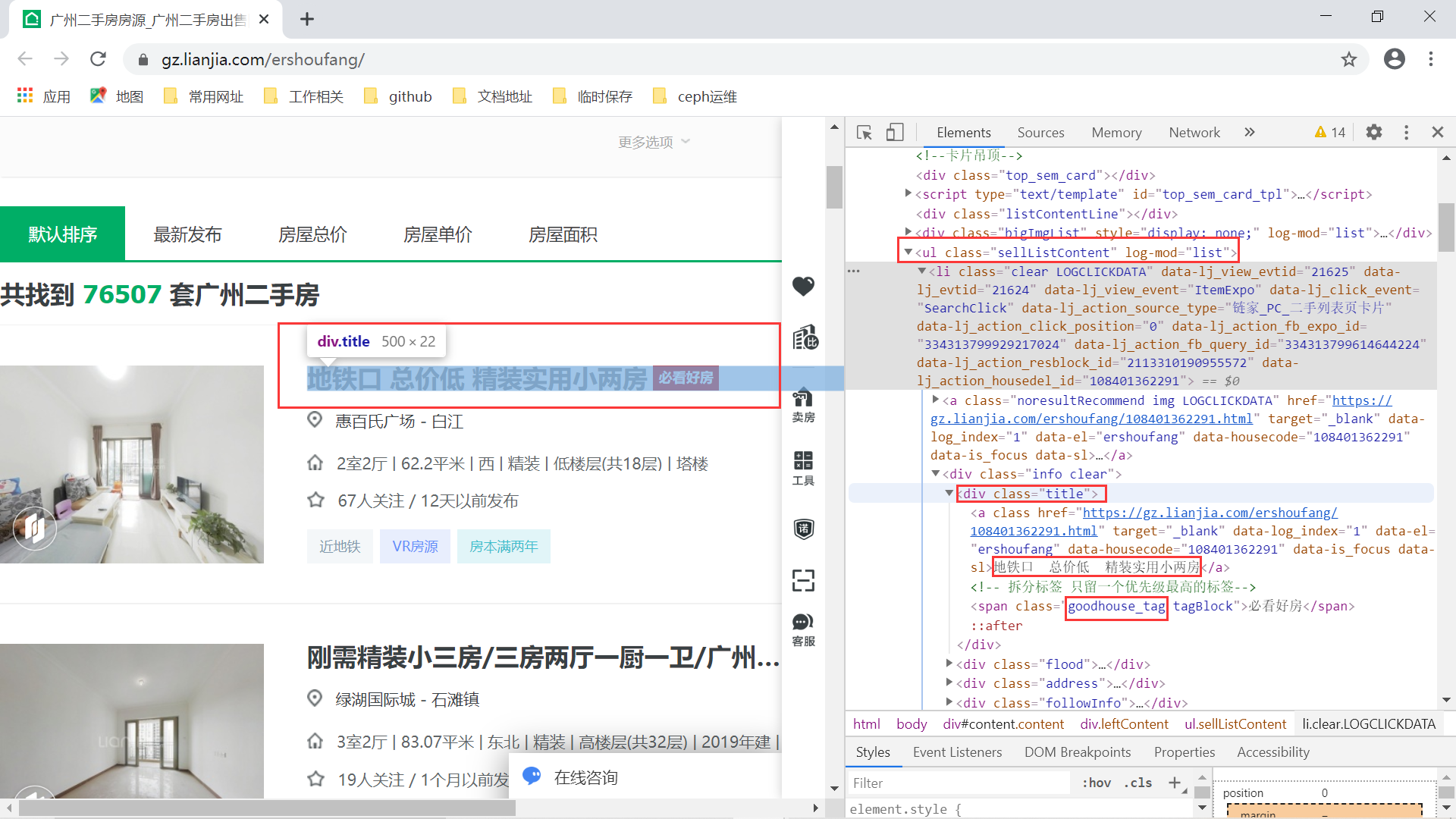Click the favorites heart icon in sidebar
This screenshot has height=819, width=1456.
[x=803, y=286]
